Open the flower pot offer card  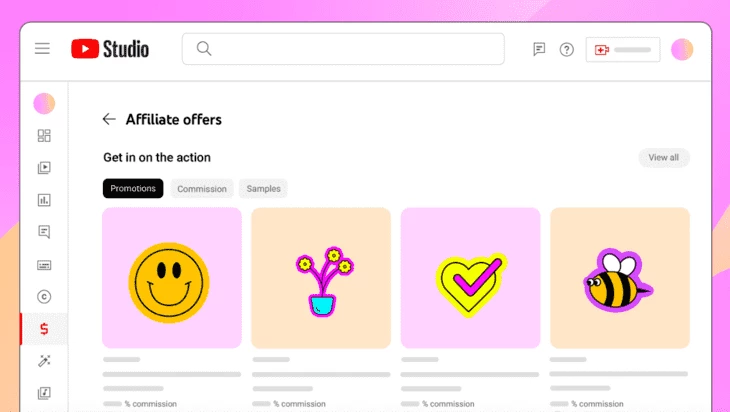(321, 278)
